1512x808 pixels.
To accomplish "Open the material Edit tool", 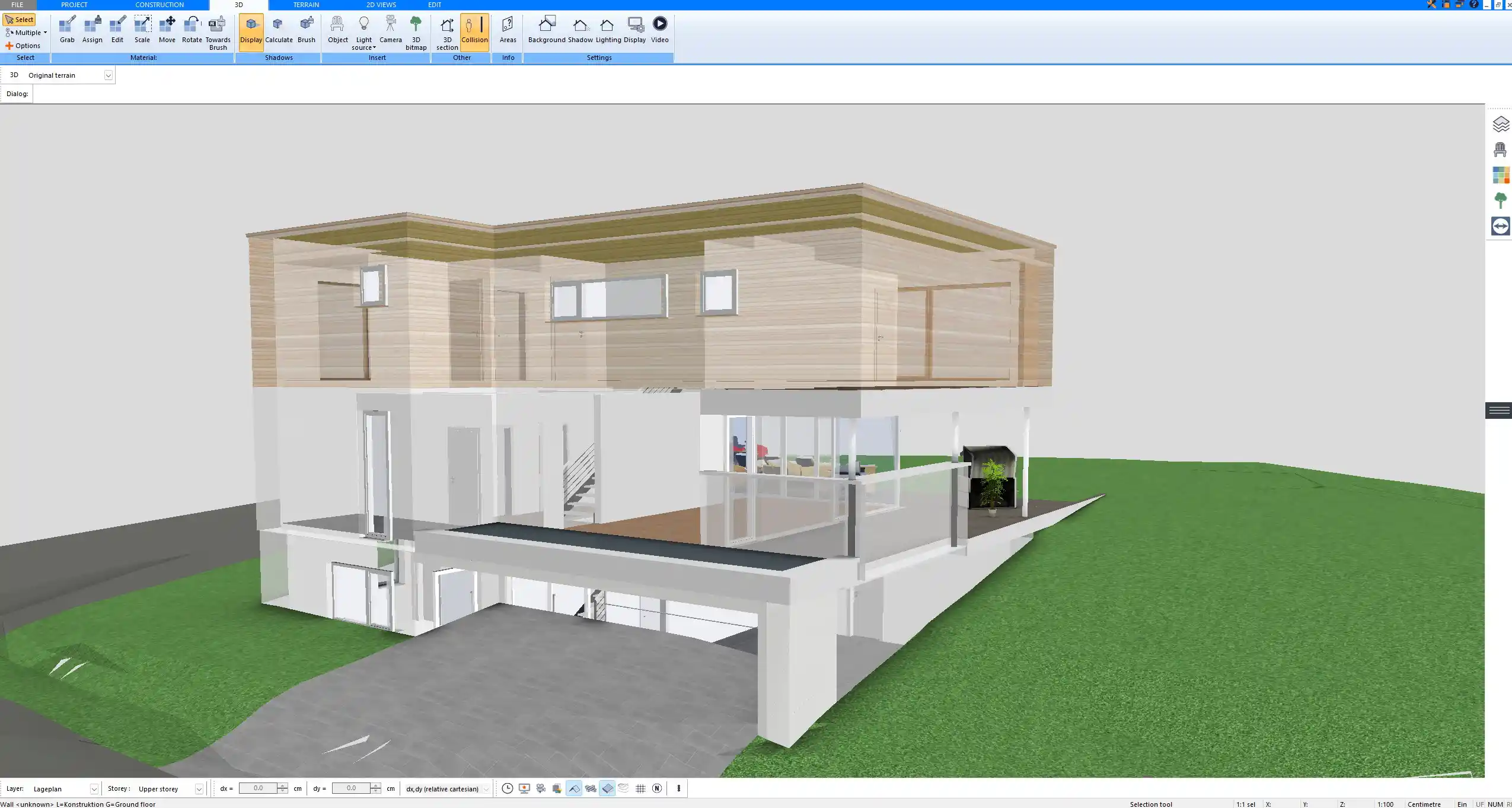I will click(117, 30).
